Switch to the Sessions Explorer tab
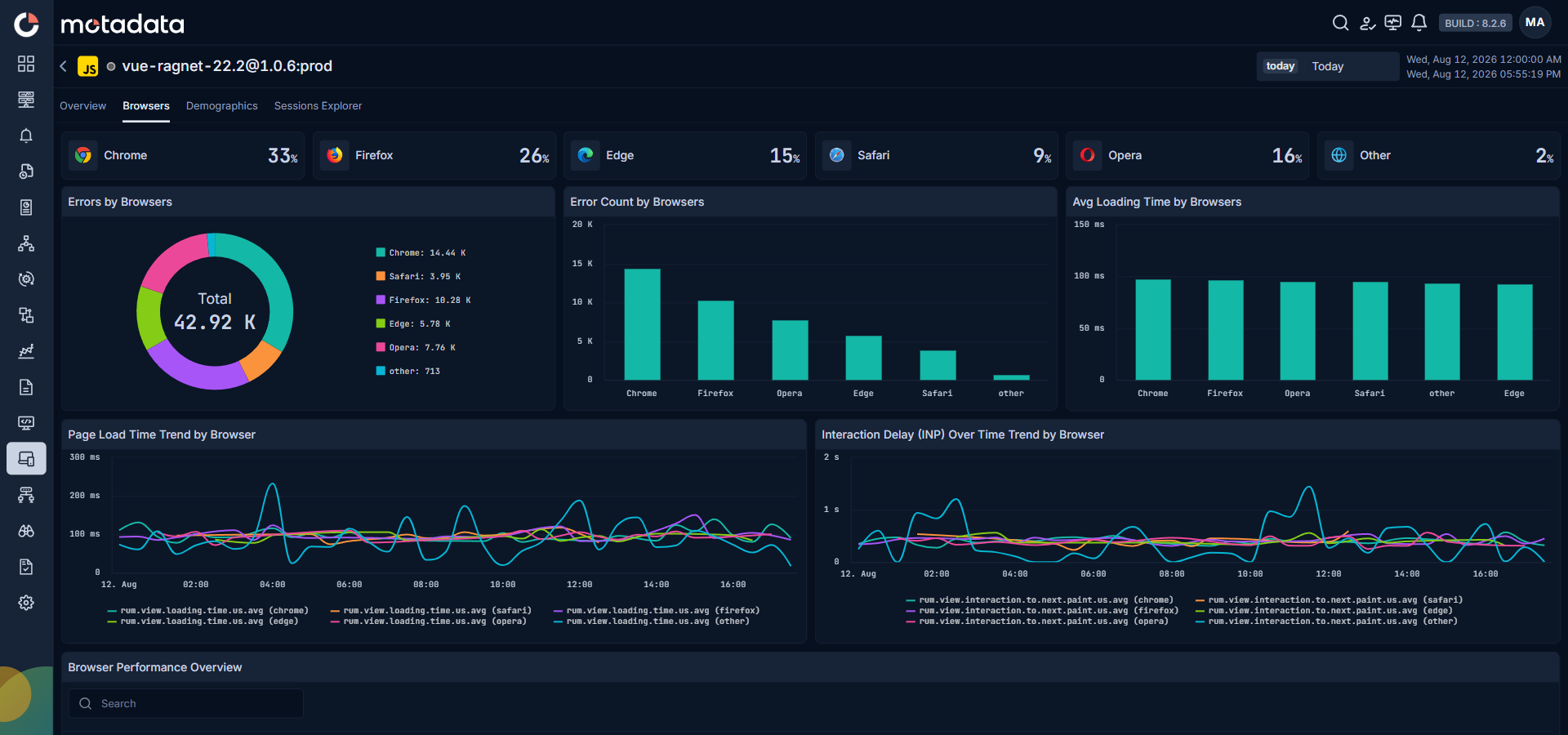1568x735 pixels. [x=318, y=106]
